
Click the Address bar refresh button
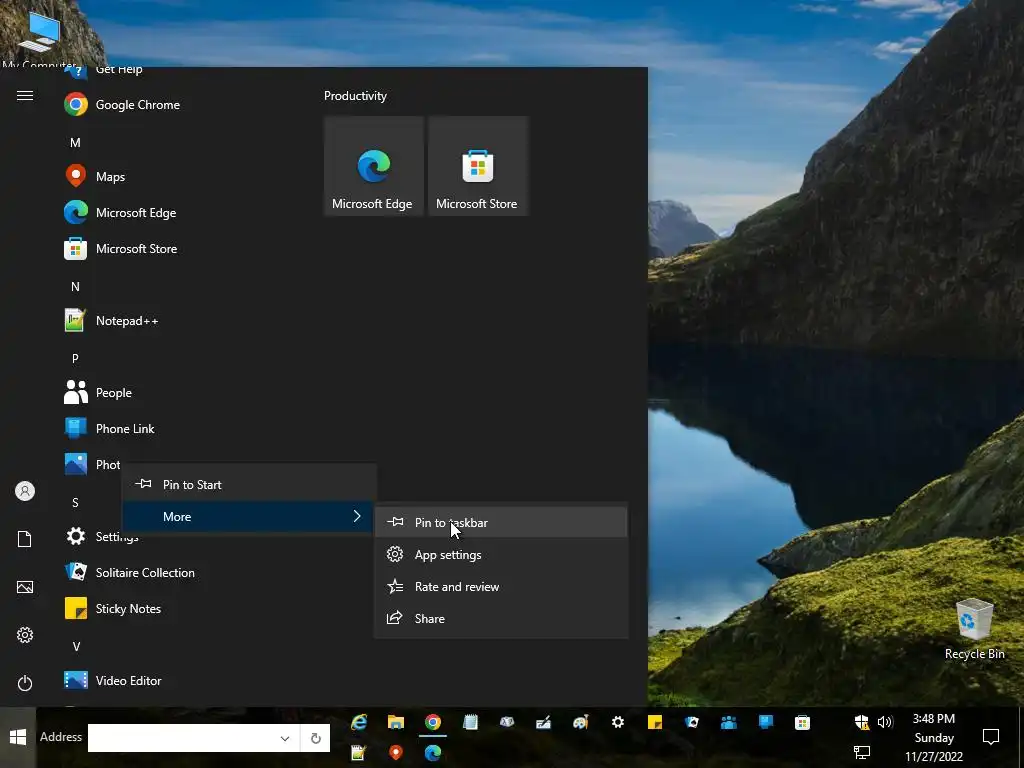(x=315, y=738)
